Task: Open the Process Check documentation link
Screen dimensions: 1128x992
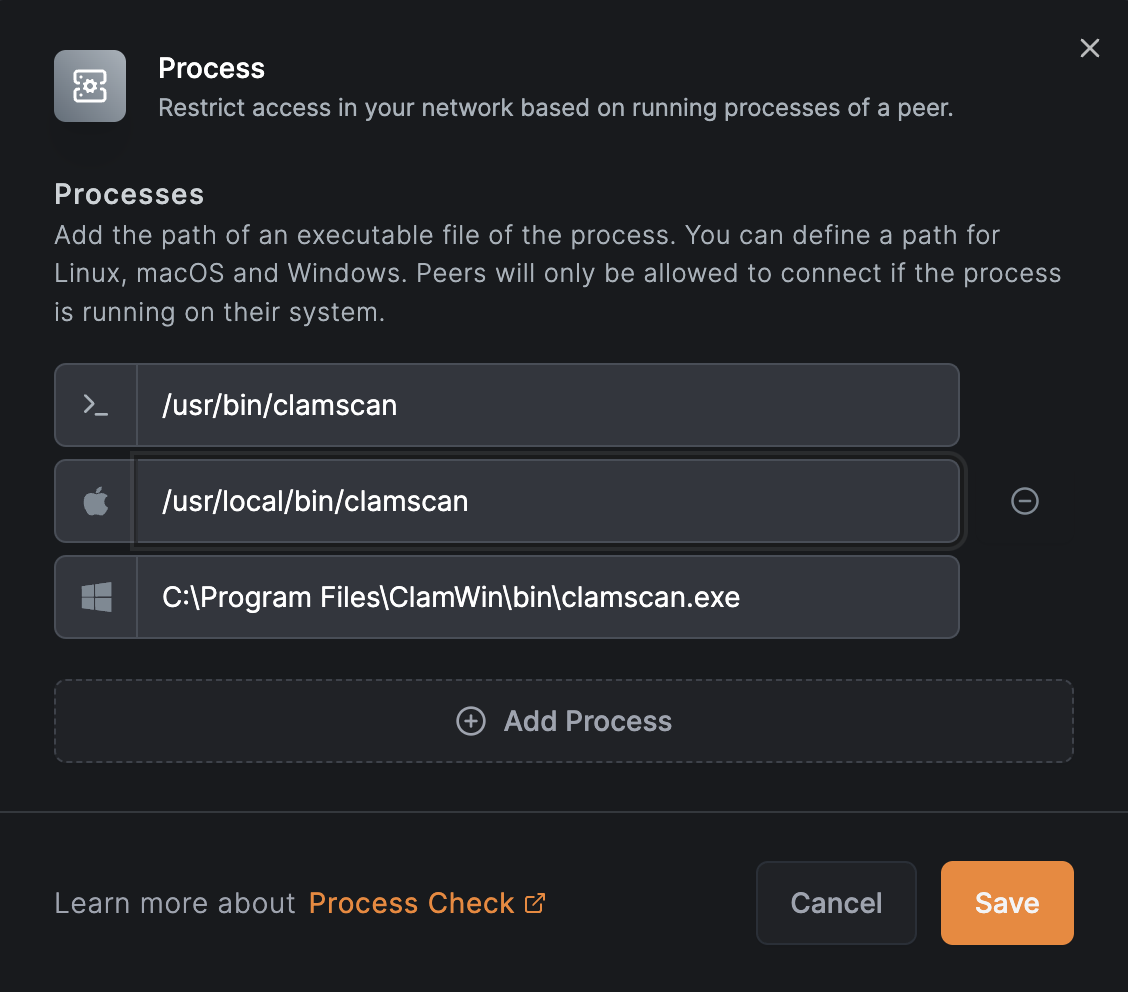Action: pyautogui.click(x=410, y=902)
